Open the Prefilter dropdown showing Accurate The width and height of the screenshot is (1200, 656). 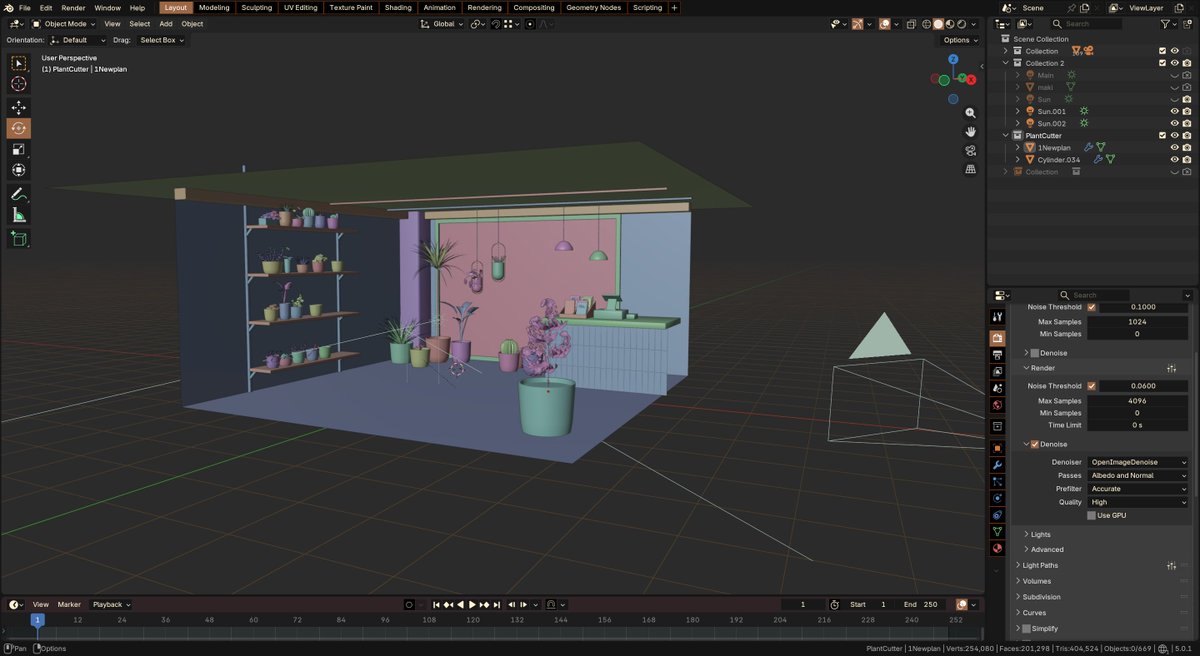click(x=1138, y=489)
